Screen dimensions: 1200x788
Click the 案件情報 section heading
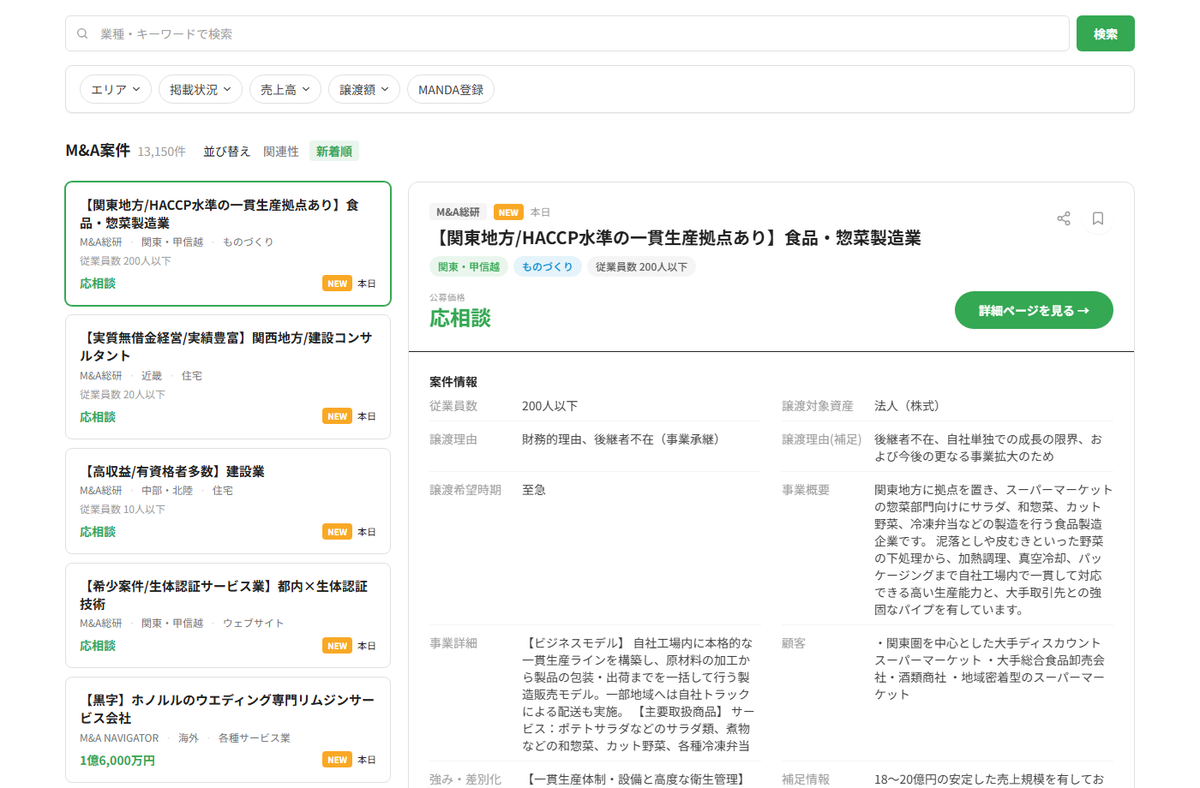[x=454, y=381]
